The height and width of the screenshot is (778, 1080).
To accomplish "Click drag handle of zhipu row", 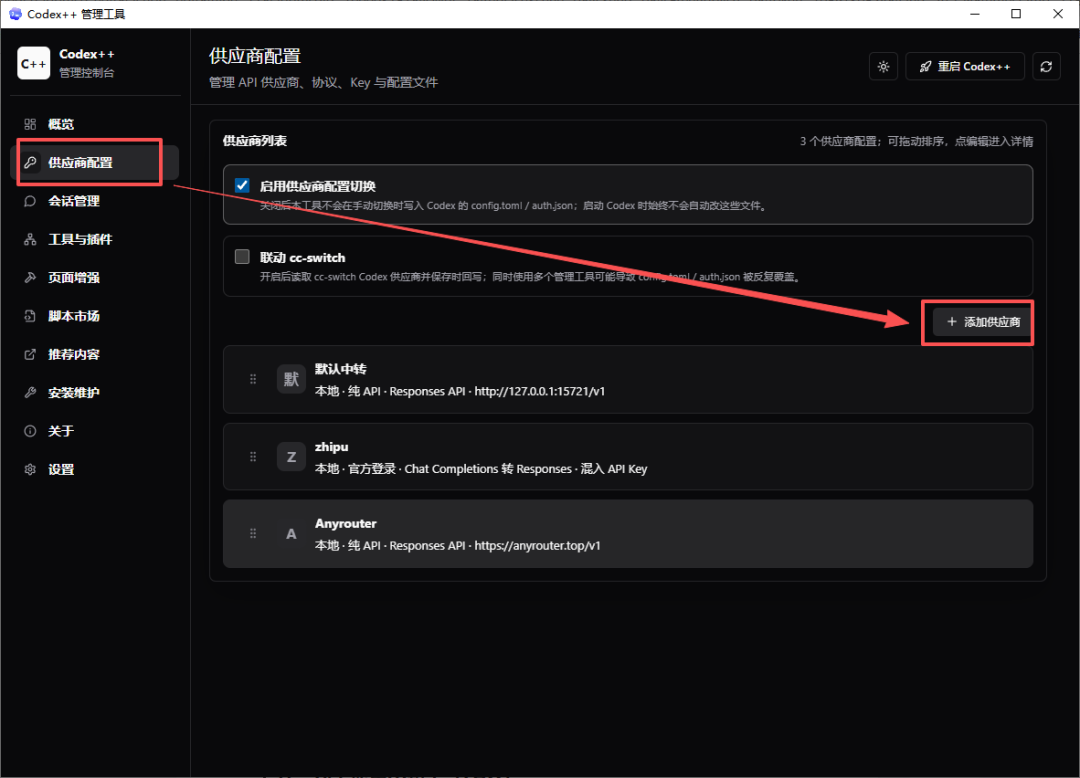I will click(x=253, y=456).
